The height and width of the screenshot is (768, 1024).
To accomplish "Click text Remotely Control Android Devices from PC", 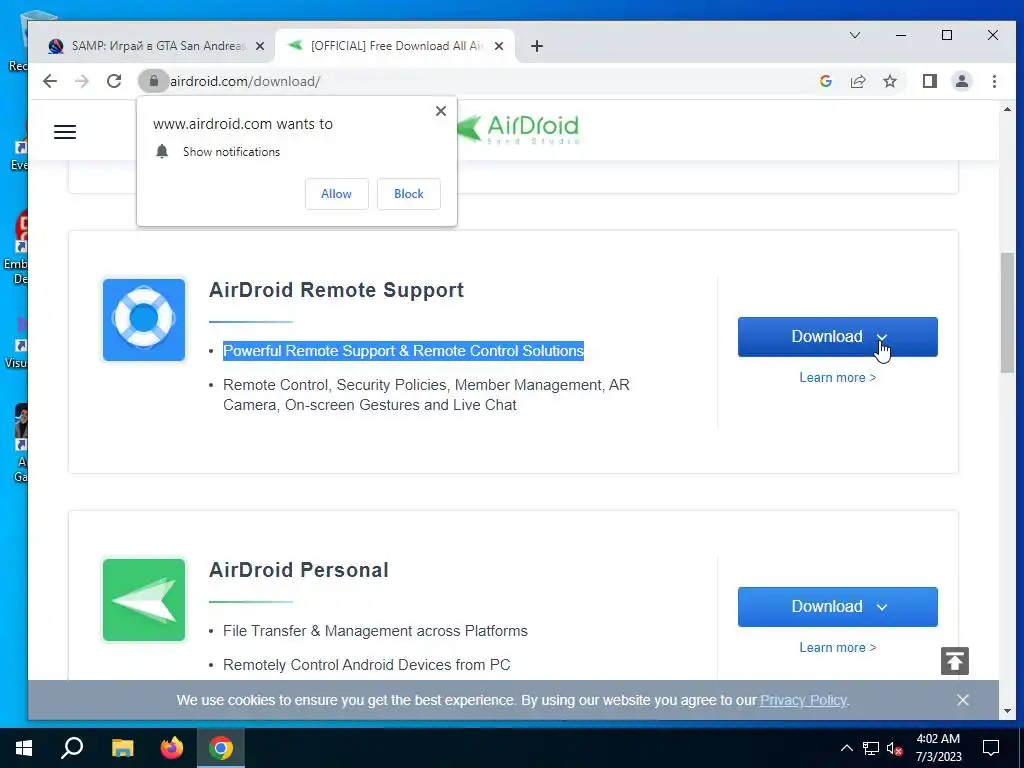I will point(366,665).
